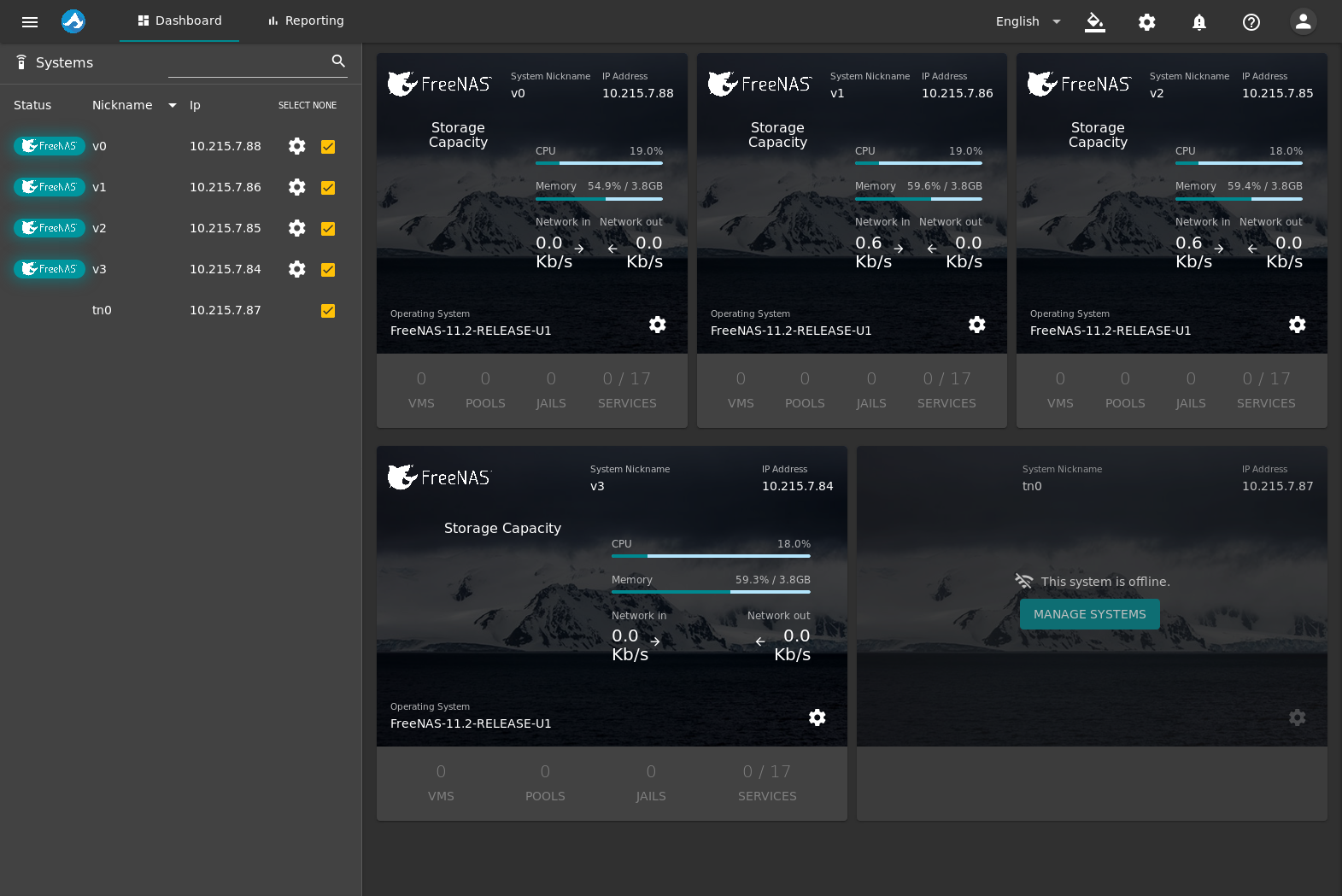
Task: Click the SERVICES count on v0 card
Action: (x=627, y=378)
